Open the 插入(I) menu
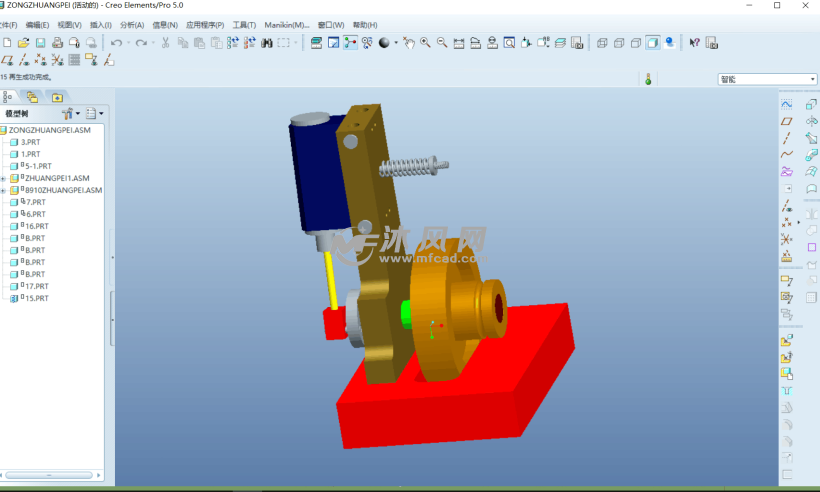Image resolution: width=820 pixels, height=492 pixels. pos(100,25)
